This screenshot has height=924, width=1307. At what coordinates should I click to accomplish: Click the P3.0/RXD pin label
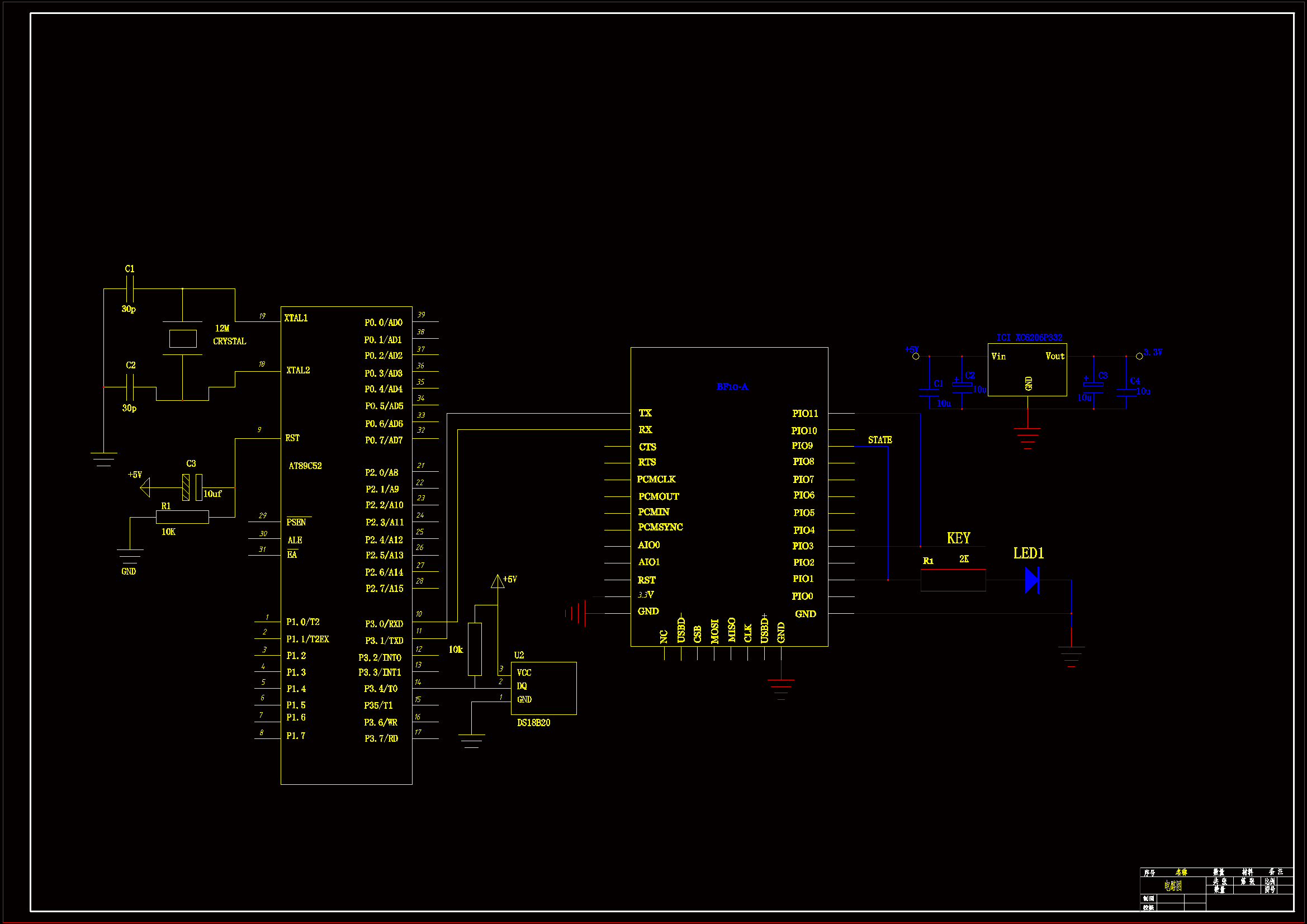(x=383, y=624)
